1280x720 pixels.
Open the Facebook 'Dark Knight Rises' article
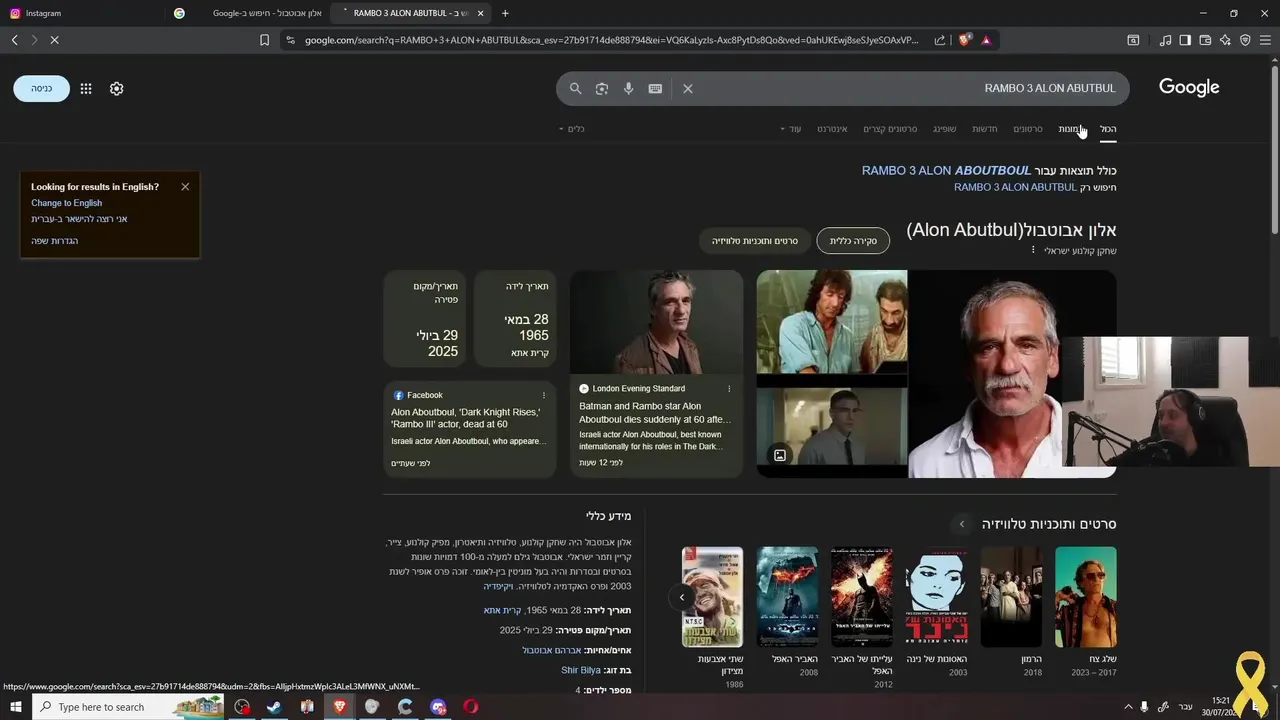tap(466, 418)
